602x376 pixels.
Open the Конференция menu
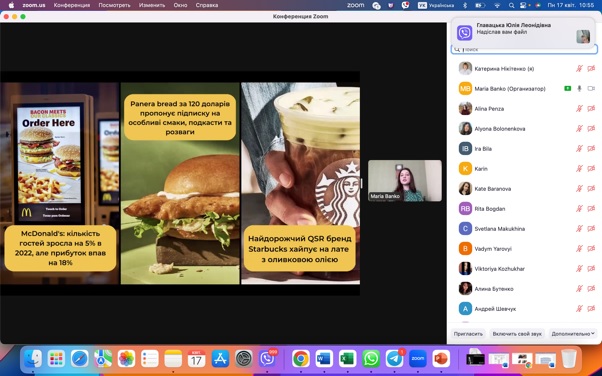tap(72, 5)
